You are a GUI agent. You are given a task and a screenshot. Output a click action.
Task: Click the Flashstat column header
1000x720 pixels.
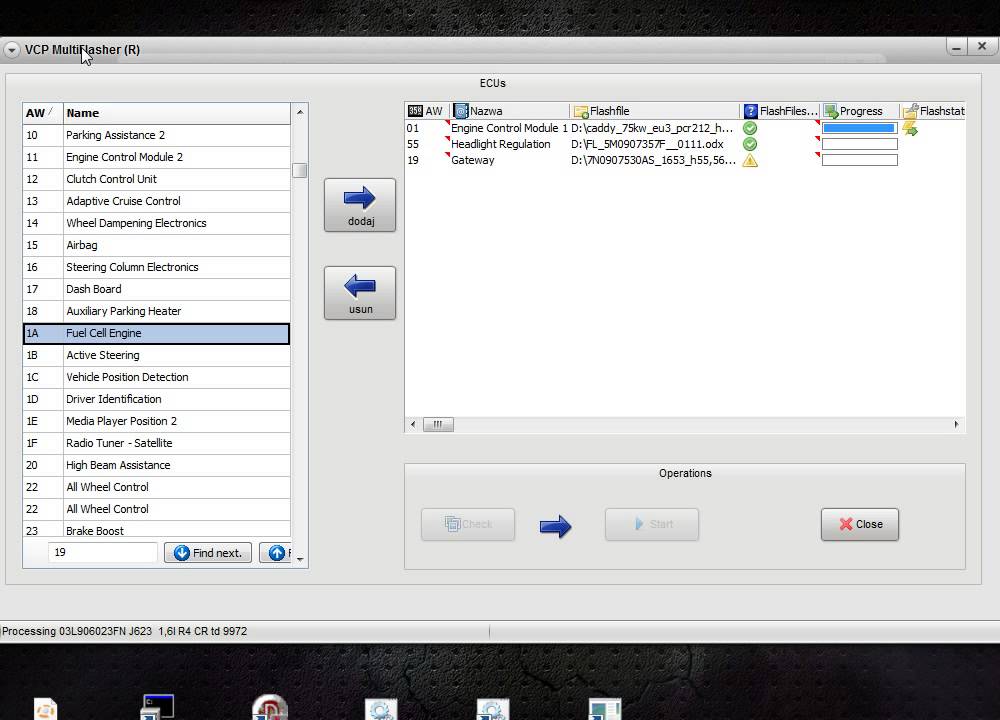coord(933,111)
